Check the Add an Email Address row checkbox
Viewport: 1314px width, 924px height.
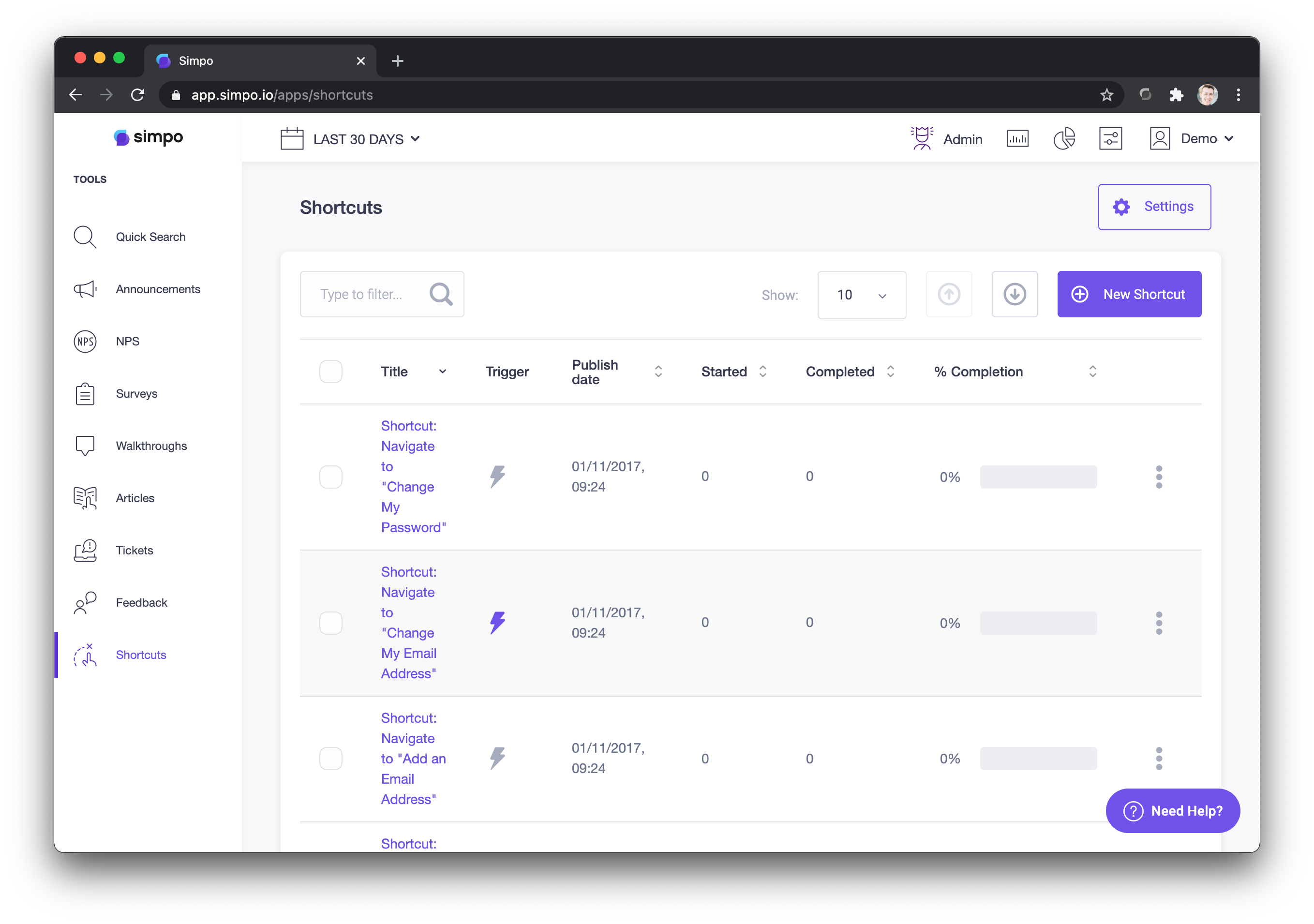coord(331,758)
